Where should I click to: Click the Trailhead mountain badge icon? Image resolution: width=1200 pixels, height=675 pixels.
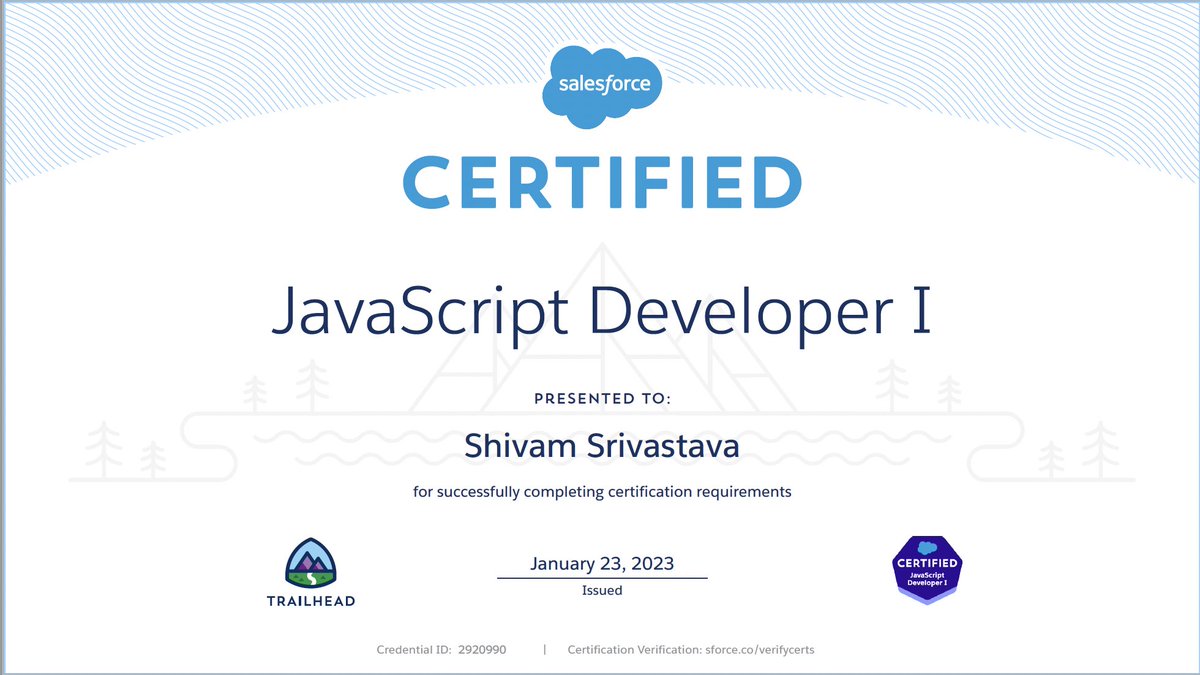311,564
